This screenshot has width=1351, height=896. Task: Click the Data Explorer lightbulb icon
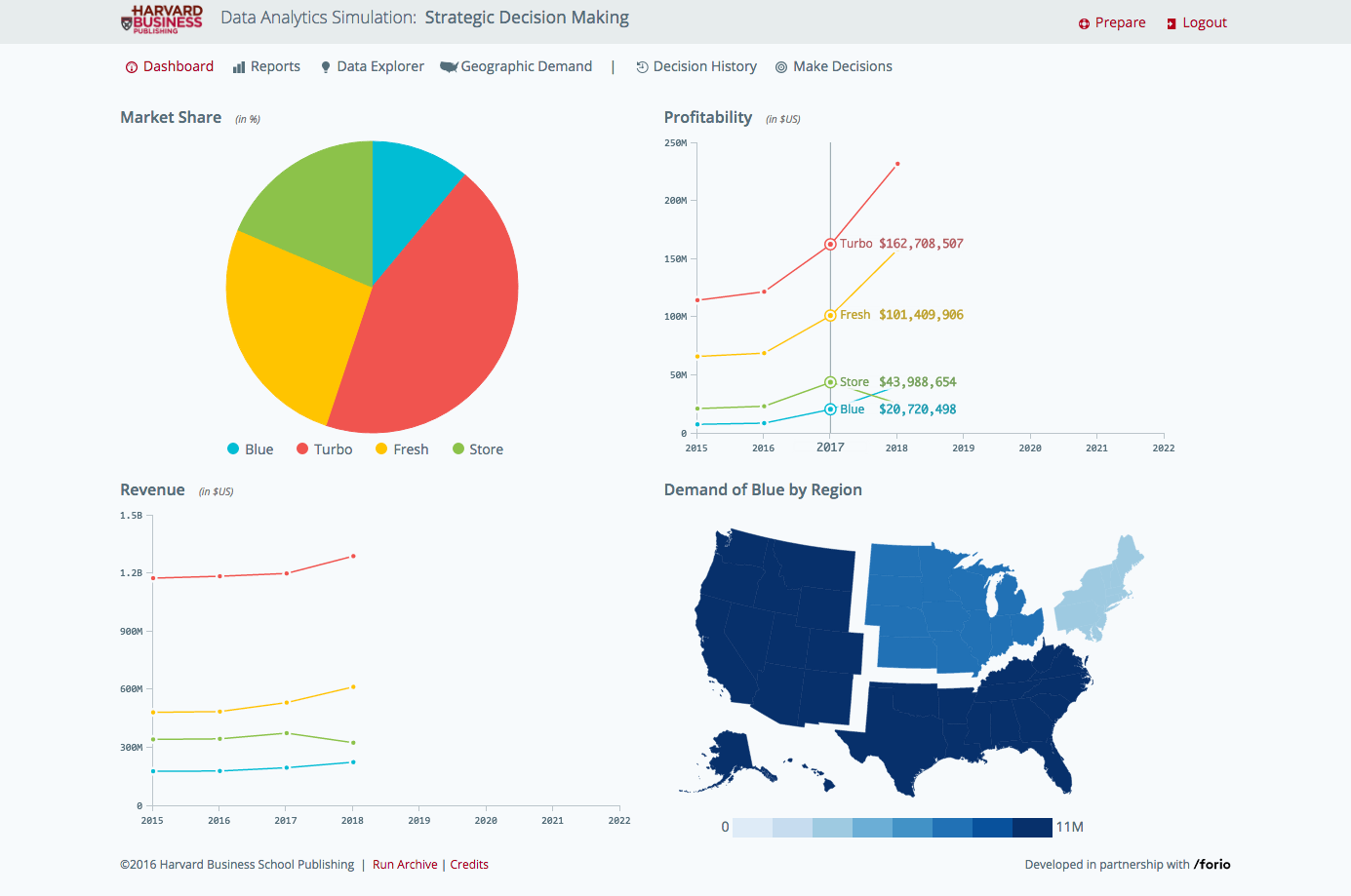pos(326,67)
